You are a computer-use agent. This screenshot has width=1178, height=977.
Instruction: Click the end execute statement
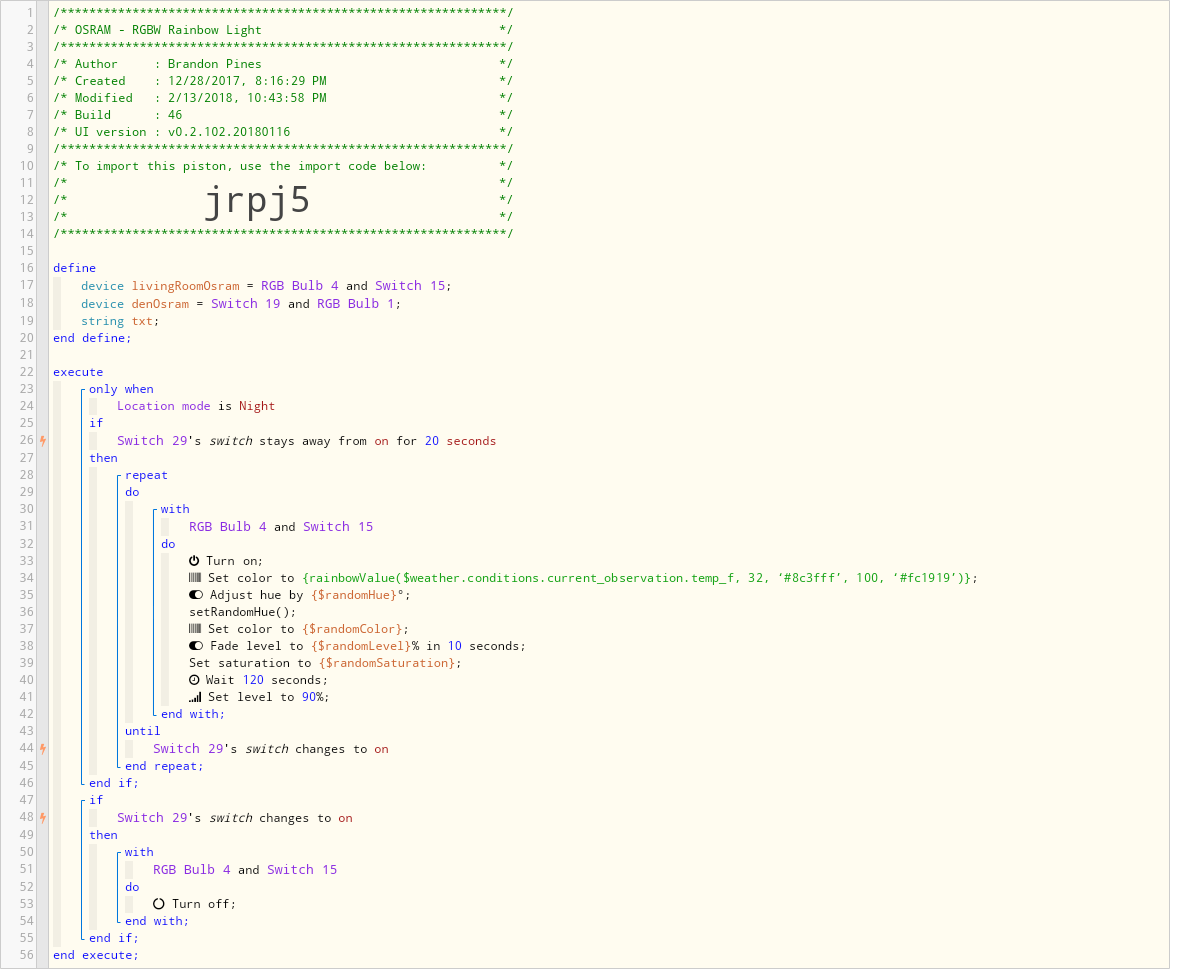coord(95,956)
